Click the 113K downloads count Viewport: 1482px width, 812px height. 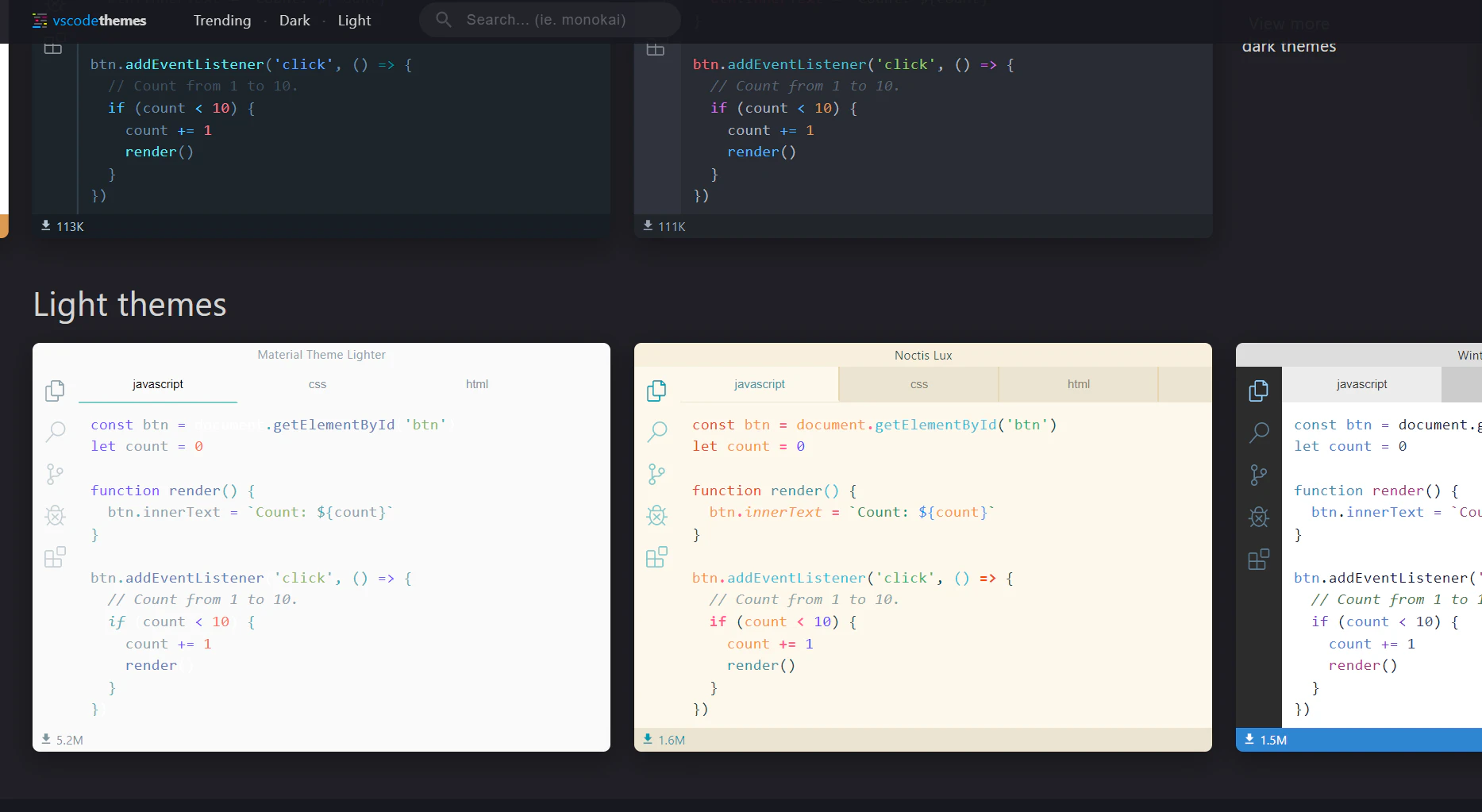pos(63,226)
